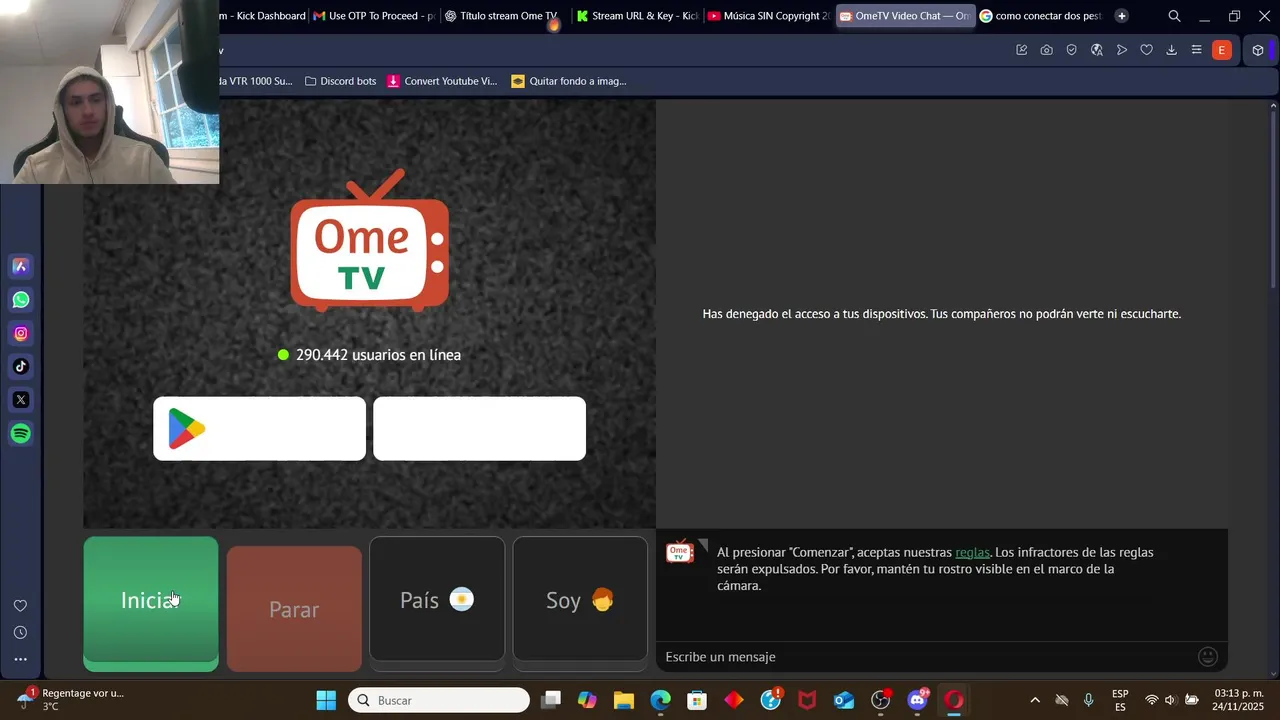Open history clock in the sidebar
The image size is (1280, 720).
[20, 633]
